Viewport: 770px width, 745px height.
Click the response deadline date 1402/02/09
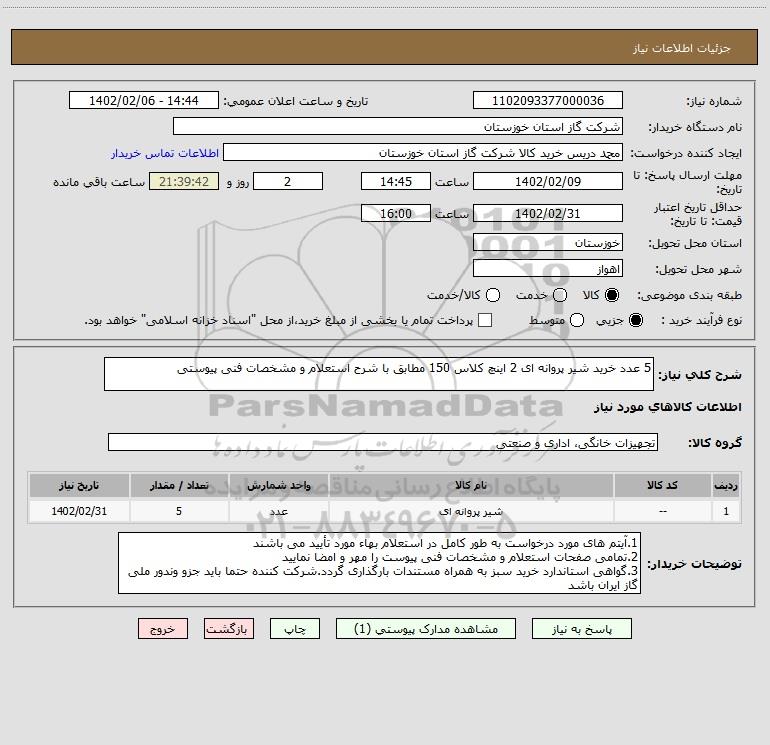pos(548,181)
